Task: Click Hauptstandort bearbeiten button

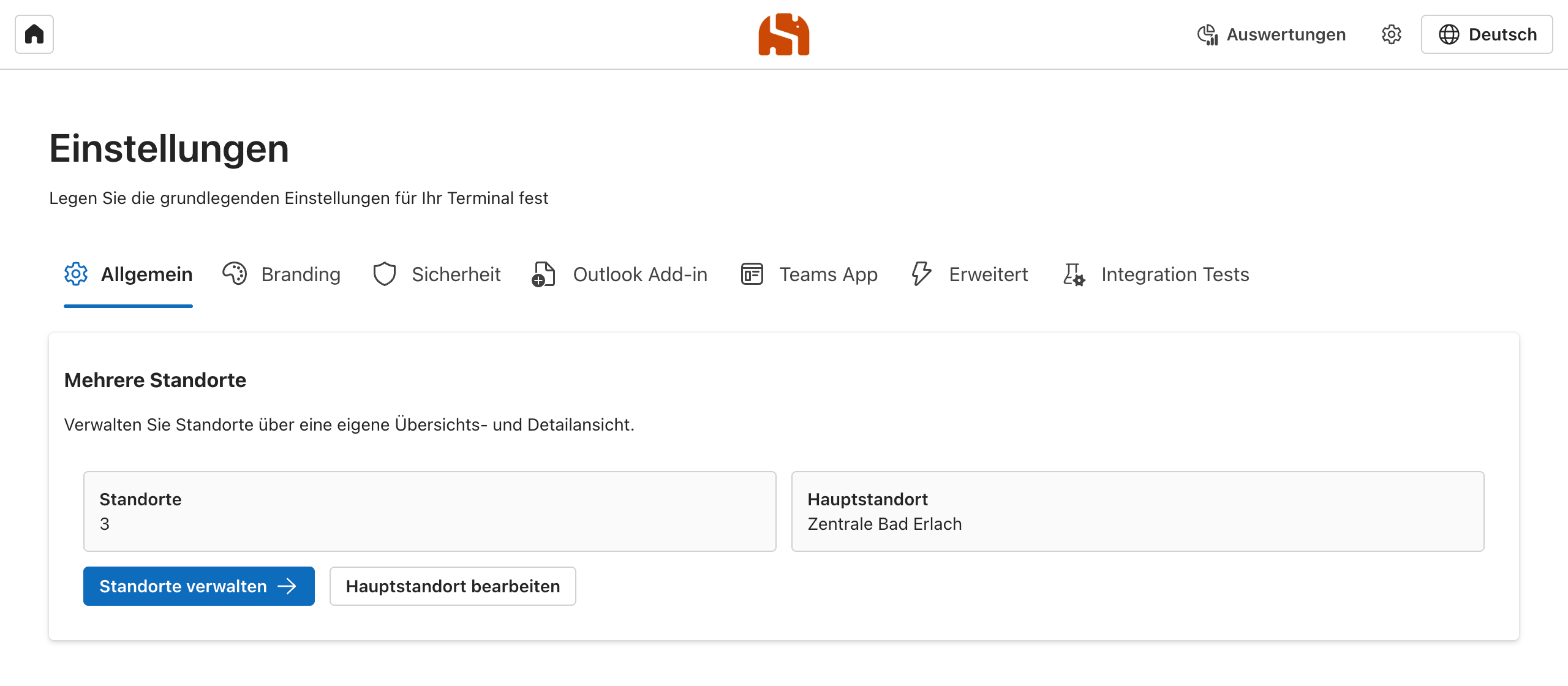Action: point(453,586)
